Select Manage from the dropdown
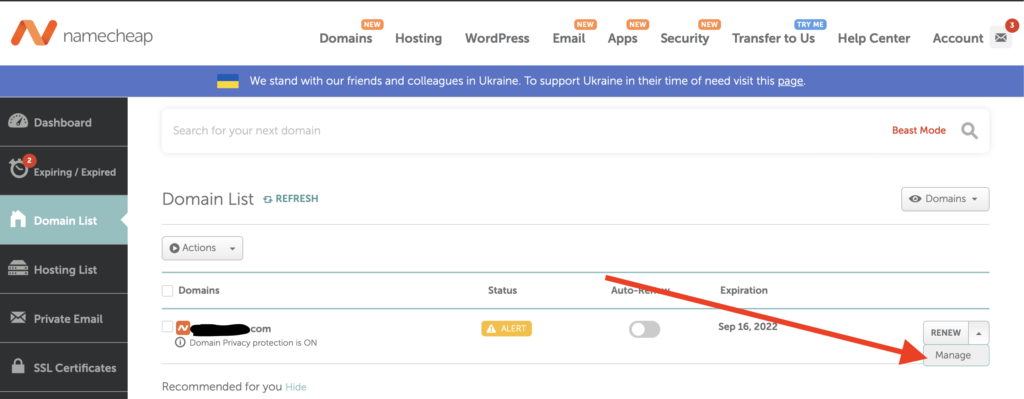1024x399 pixels. coord(956,355)
